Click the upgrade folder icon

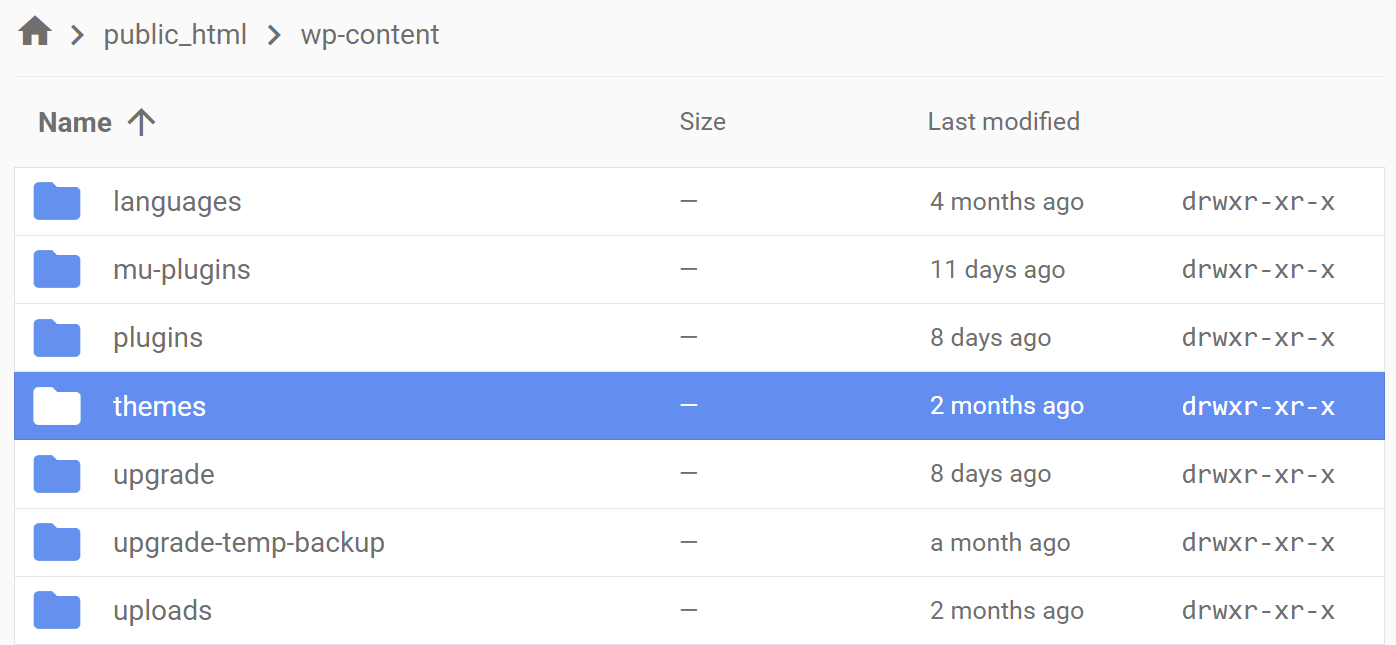pyautogui.click(x=57, y=474)
